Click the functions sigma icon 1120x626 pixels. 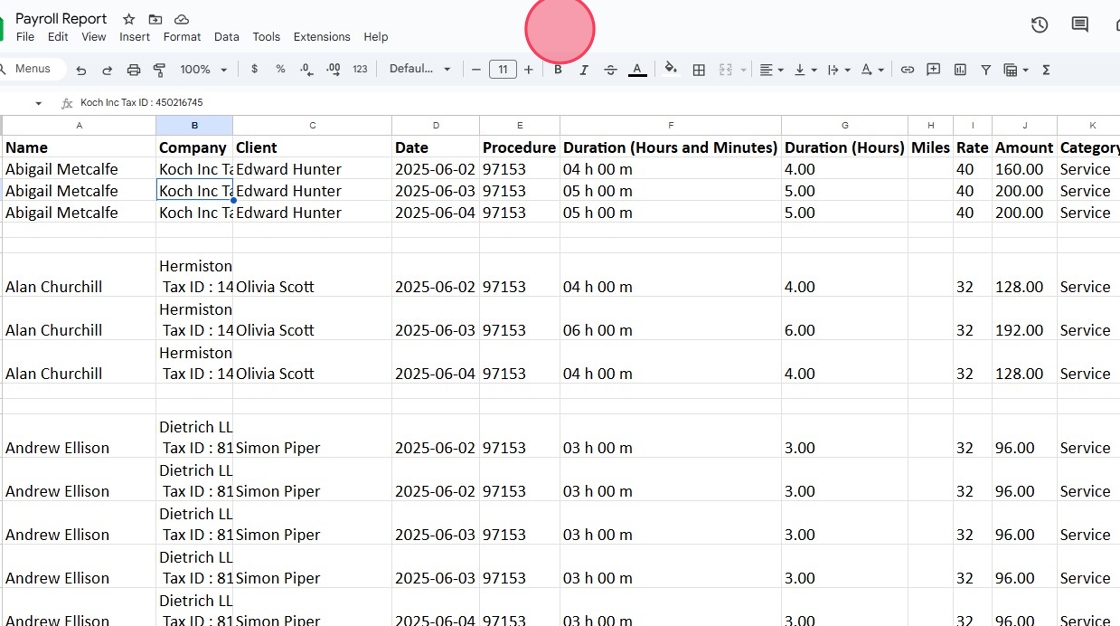(x=1046, y=70)
